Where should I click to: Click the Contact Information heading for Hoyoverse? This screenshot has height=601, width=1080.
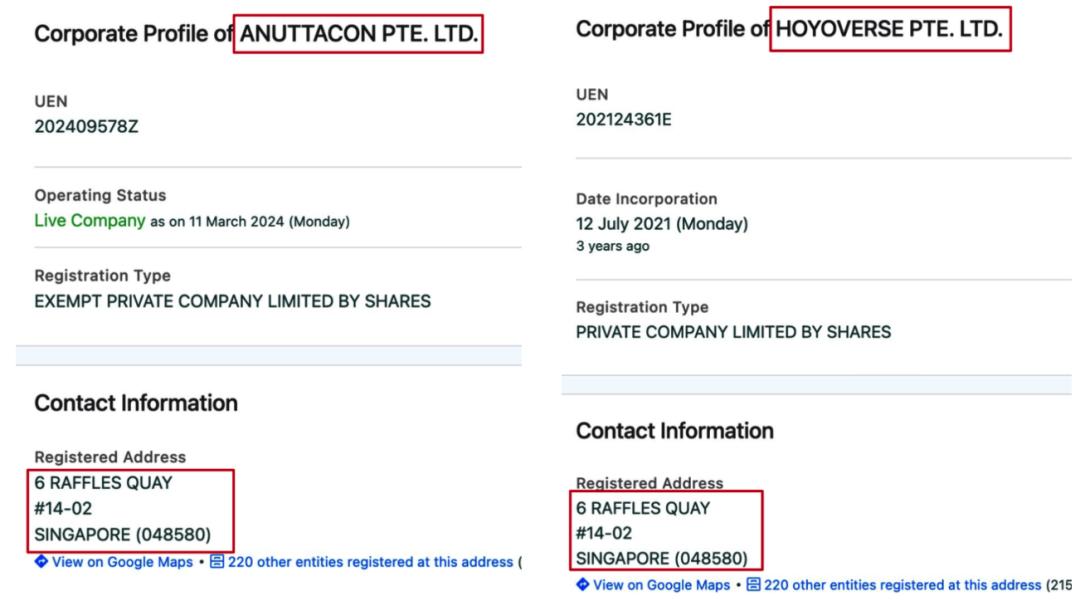(675, 430)
